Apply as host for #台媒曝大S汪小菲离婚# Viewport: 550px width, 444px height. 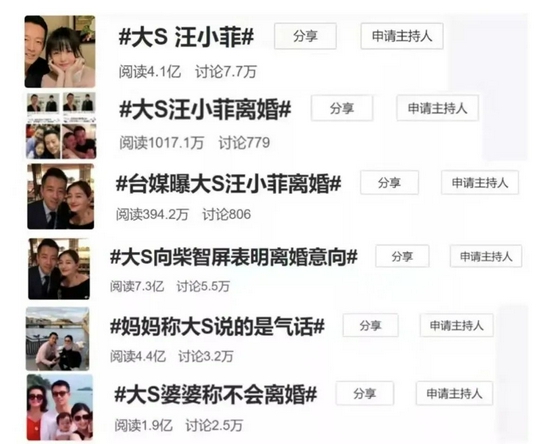coord(480,183)
